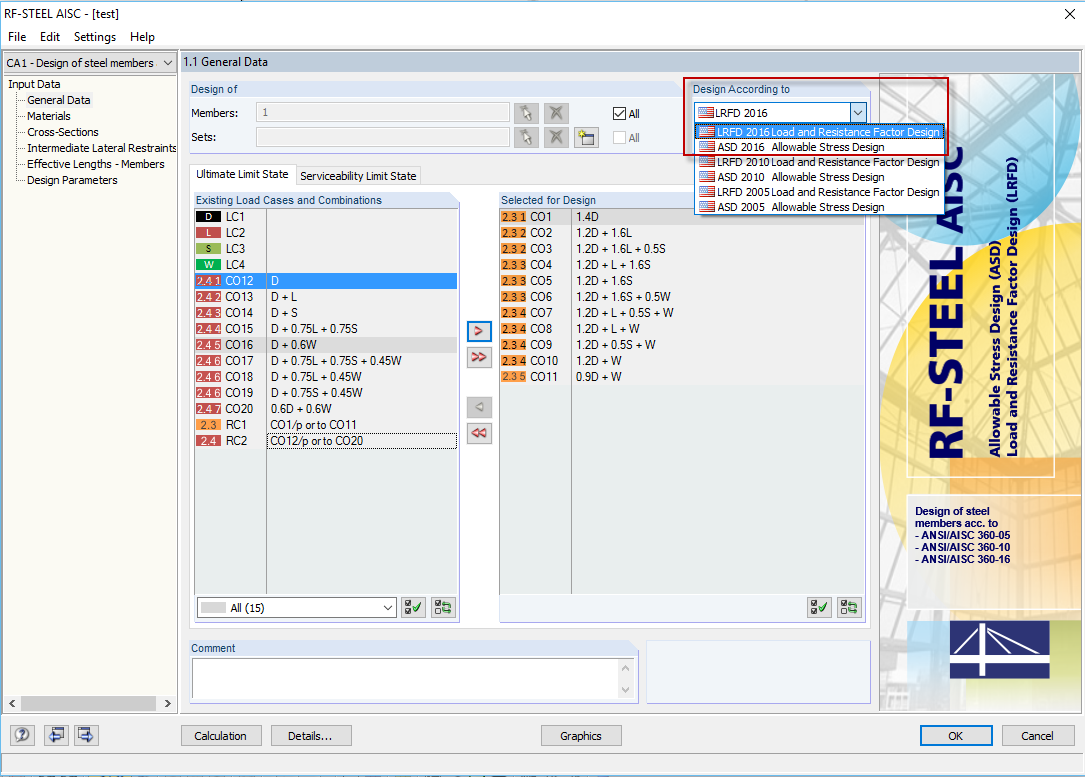
Task: Select all icon under Existing Load Cases list
Action: click(x=413, y=607)
